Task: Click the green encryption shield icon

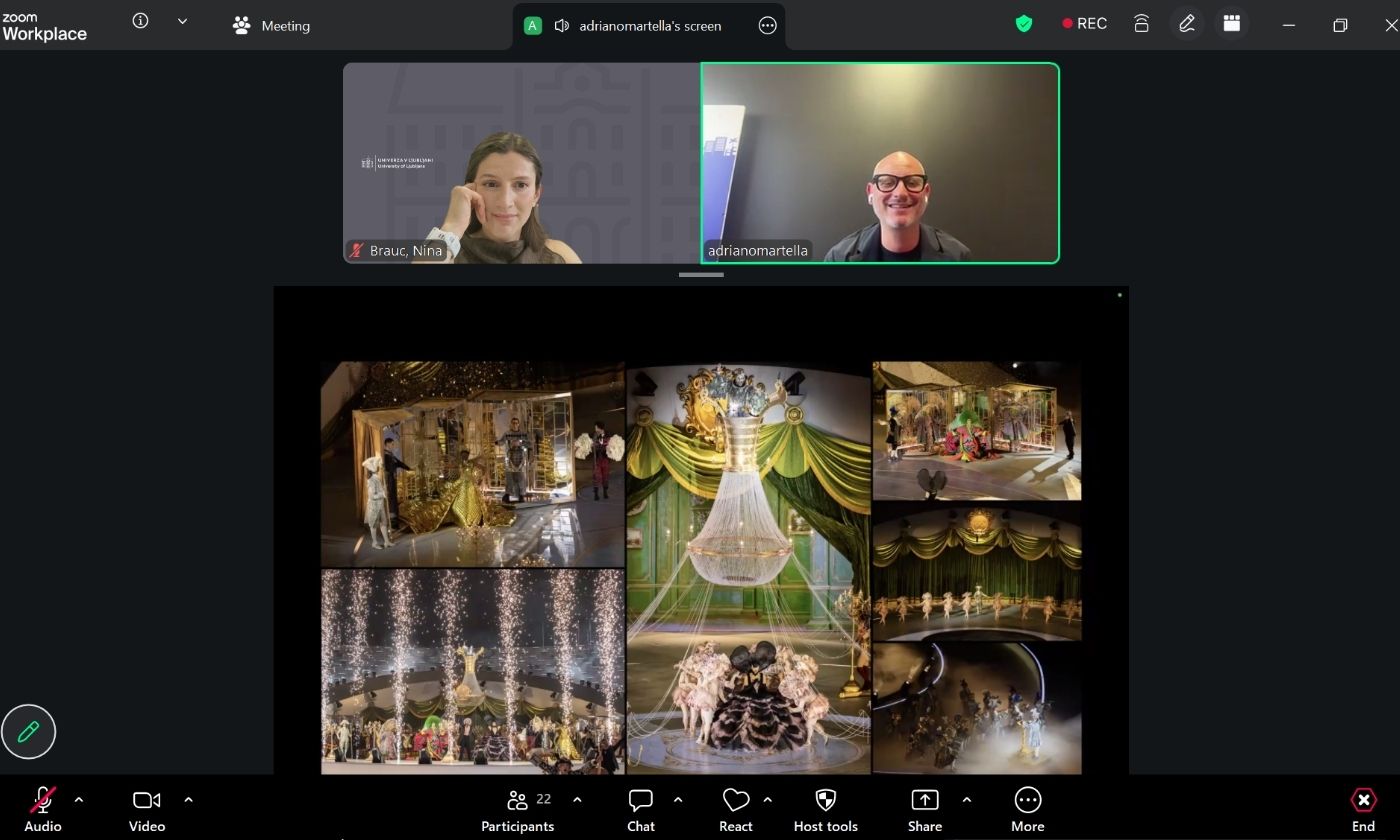Action: pyautogui.click(x=1024, y=23)
